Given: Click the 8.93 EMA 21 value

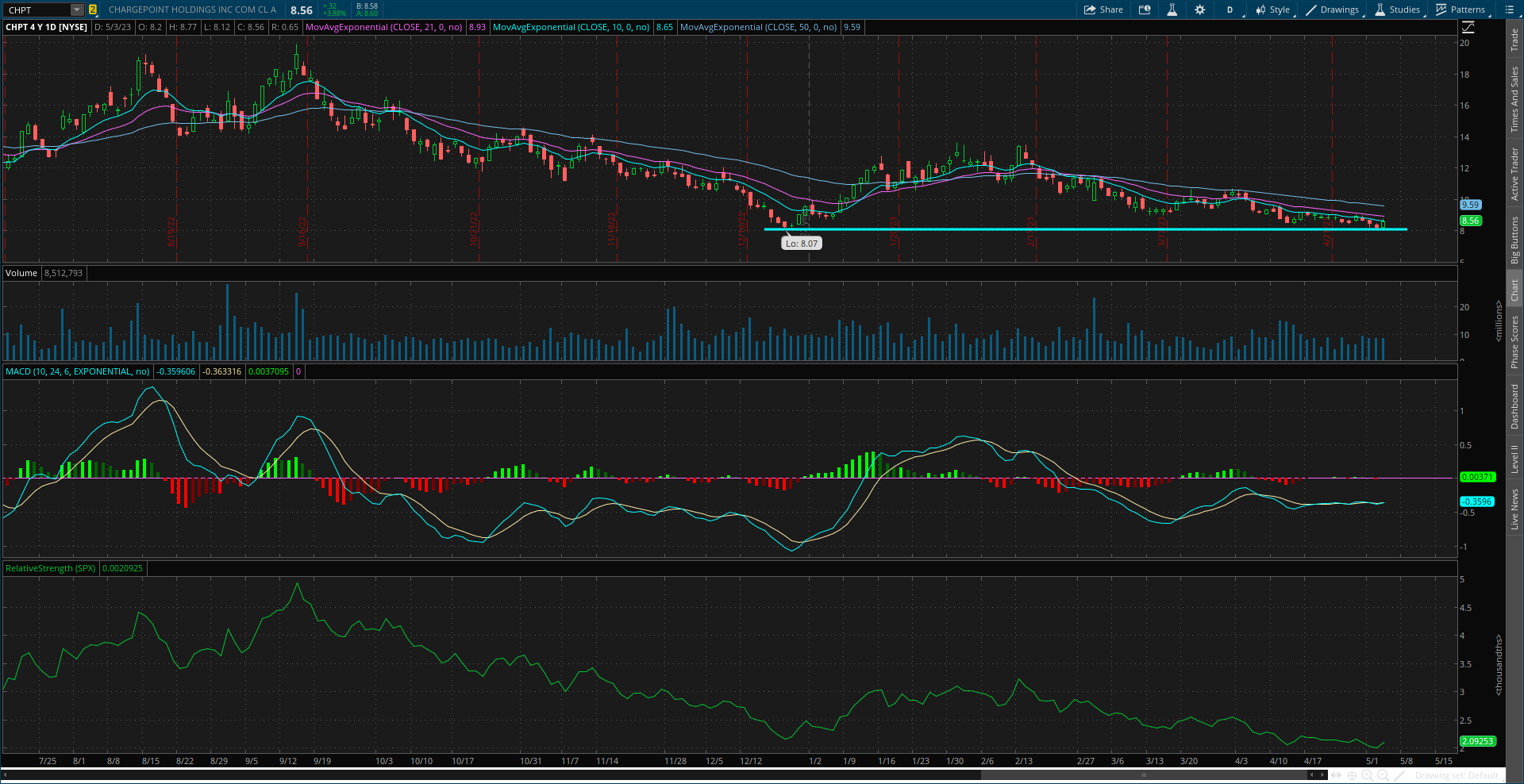Looking at the screenshot, I should (477, 27).
